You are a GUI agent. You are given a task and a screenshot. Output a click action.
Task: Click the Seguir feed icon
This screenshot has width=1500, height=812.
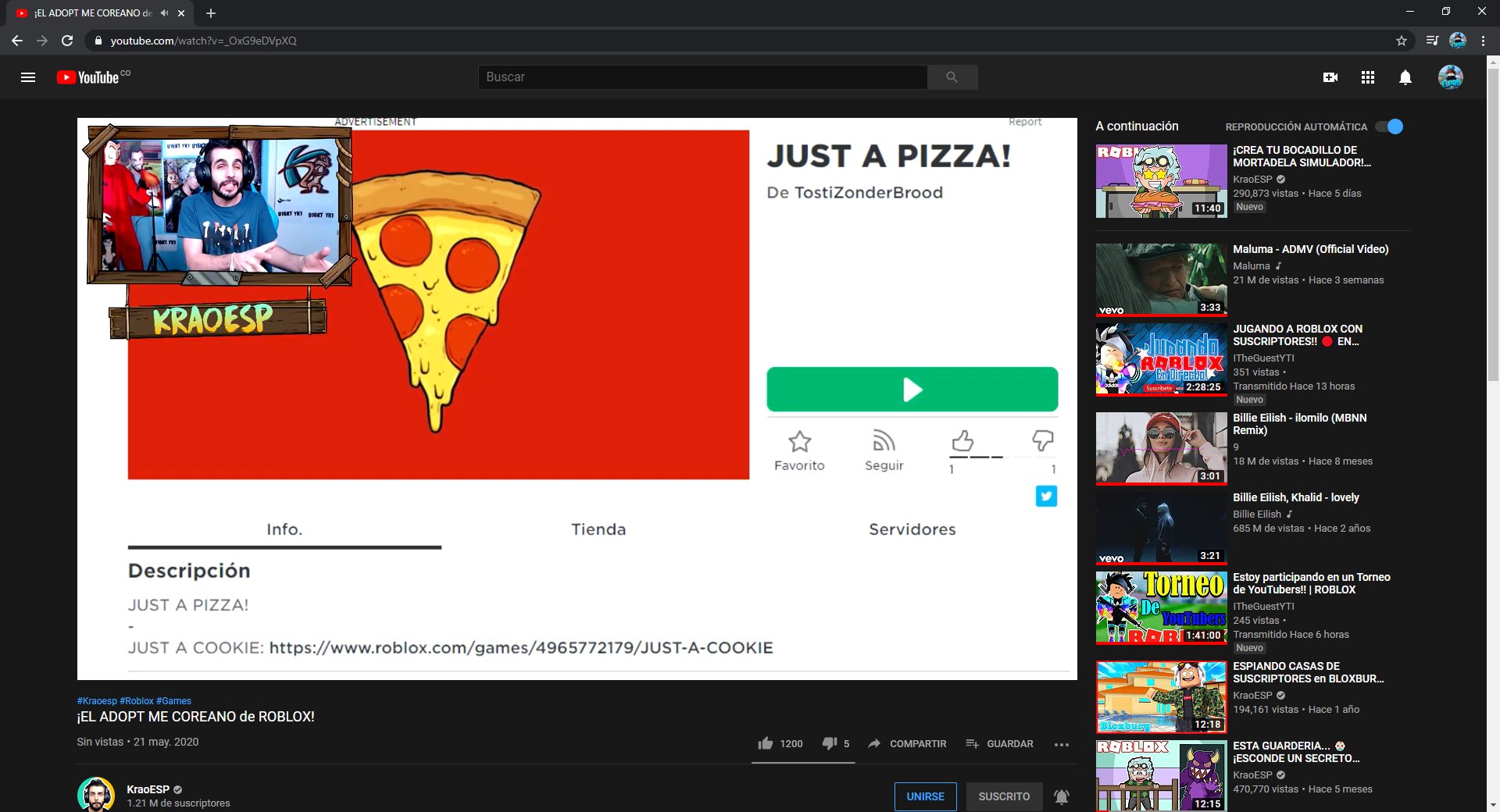click(884, 441)
